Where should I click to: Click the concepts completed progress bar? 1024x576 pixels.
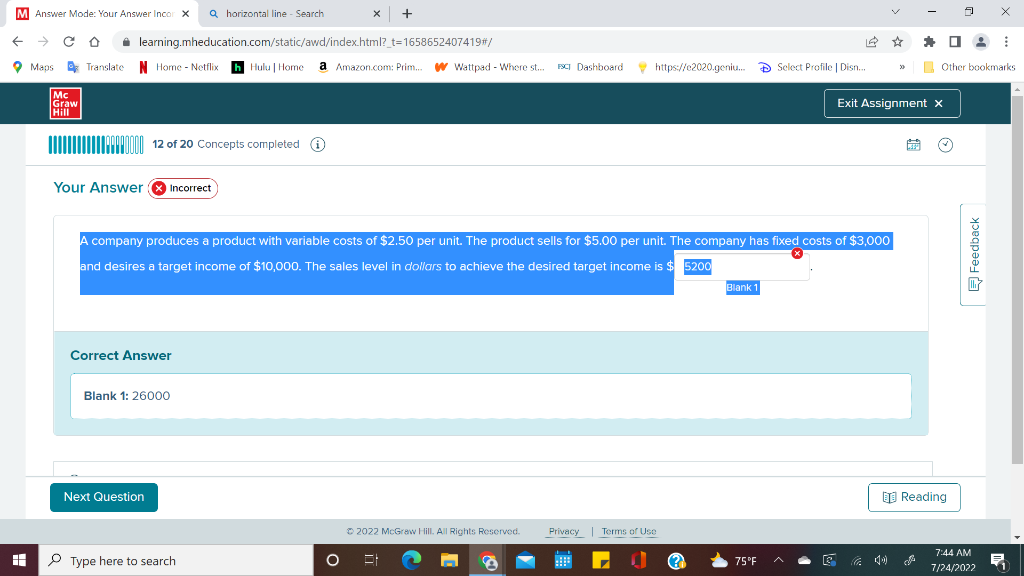pos(96,144)
